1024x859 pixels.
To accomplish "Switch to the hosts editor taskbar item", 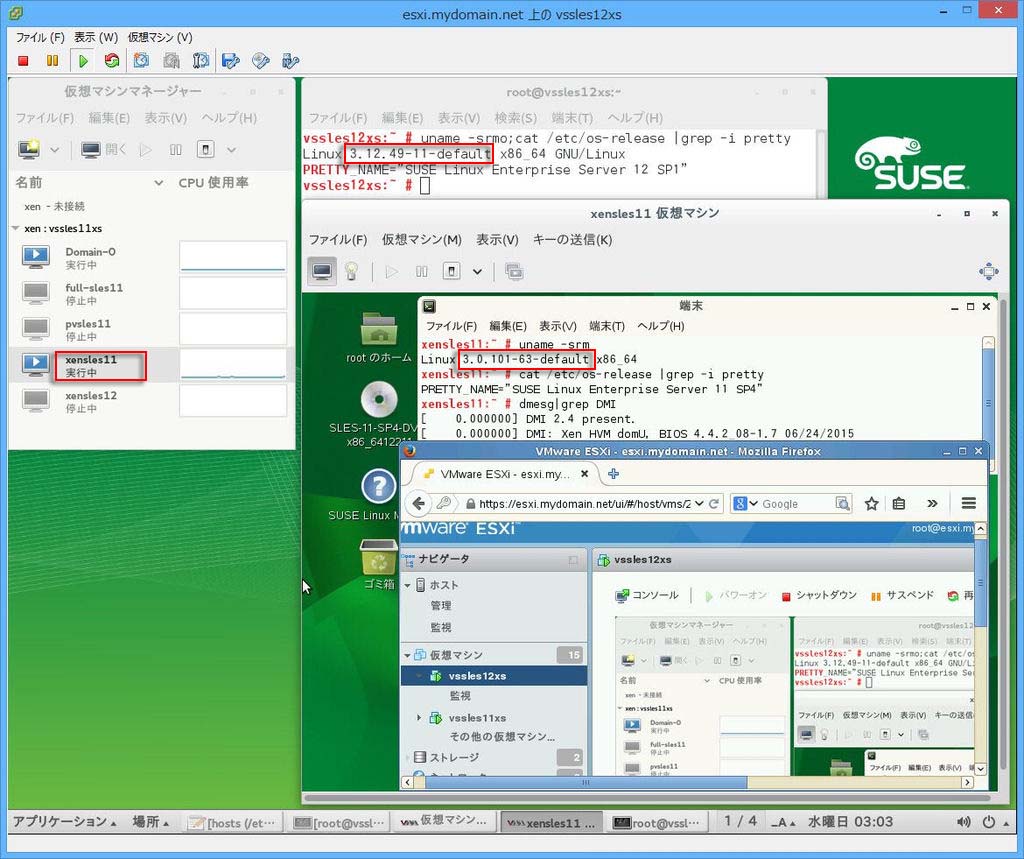I will click(x=234, y=823).
